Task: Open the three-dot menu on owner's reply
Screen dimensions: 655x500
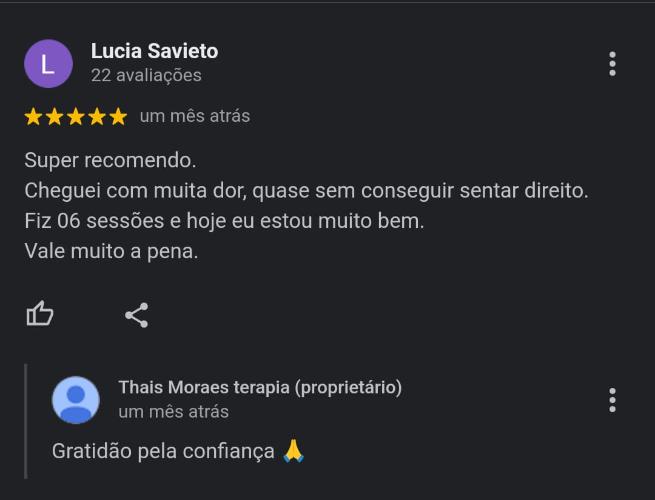Action: tap(612, 400)
